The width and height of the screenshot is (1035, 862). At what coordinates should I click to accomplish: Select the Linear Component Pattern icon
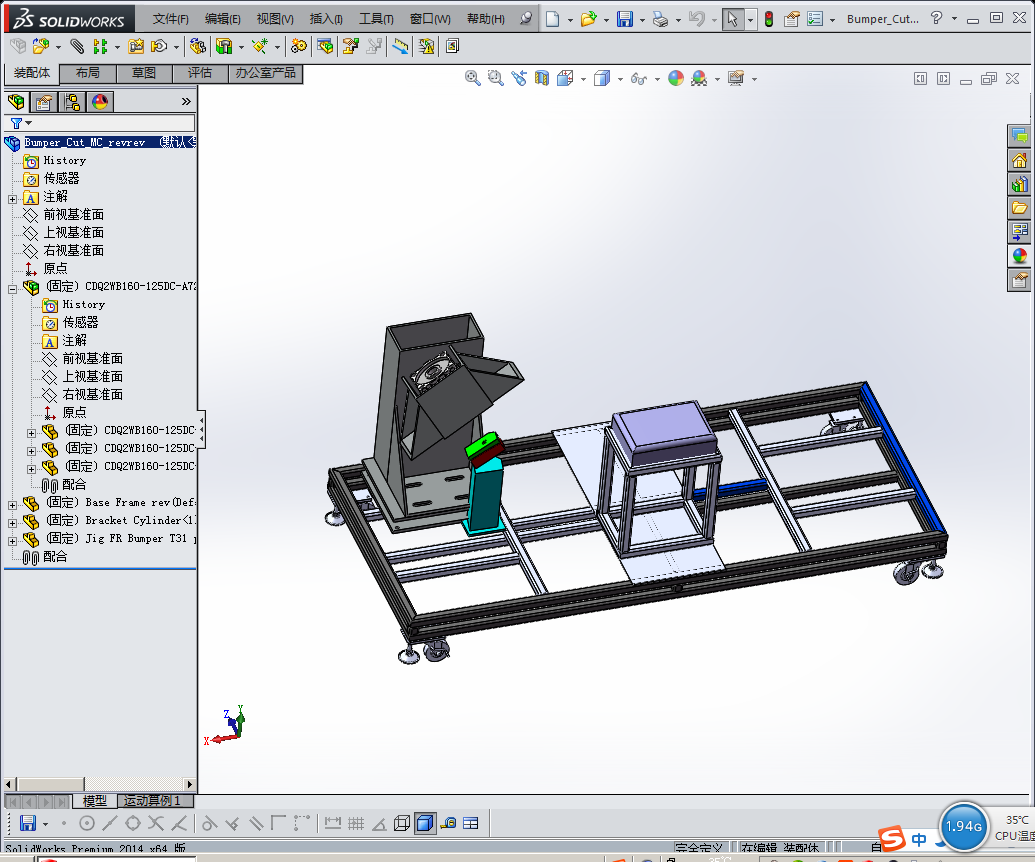(x=100, y=46)
